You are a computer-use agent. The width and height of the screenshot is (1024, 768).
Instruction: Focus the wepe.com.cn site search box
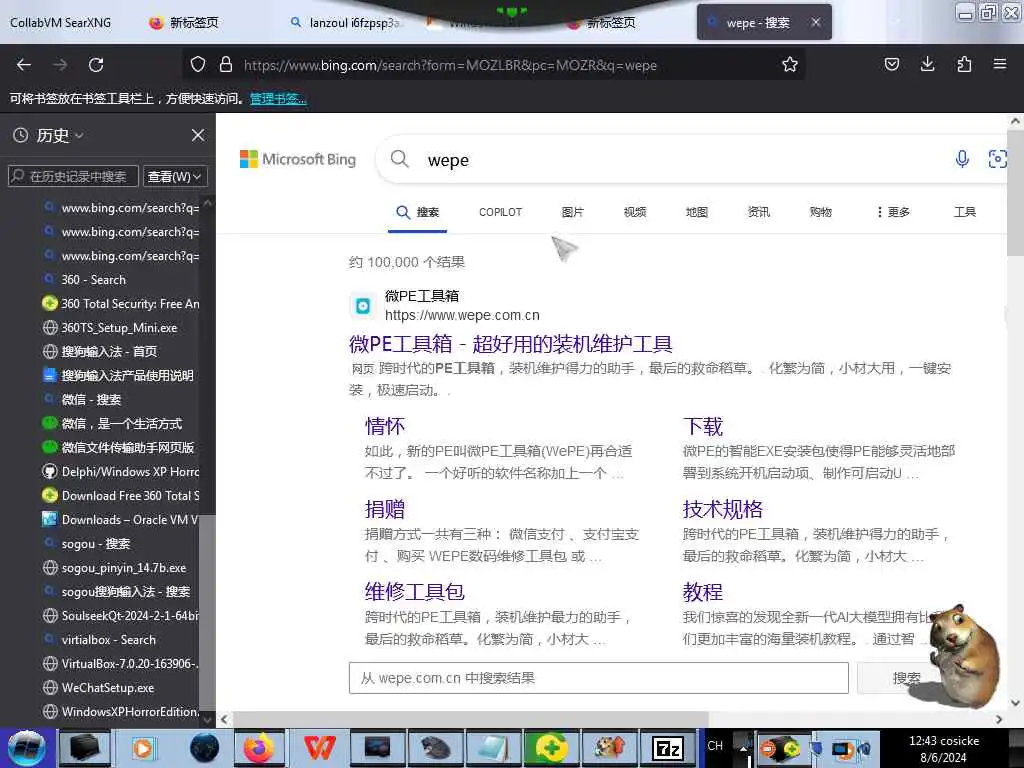[598, 678]
